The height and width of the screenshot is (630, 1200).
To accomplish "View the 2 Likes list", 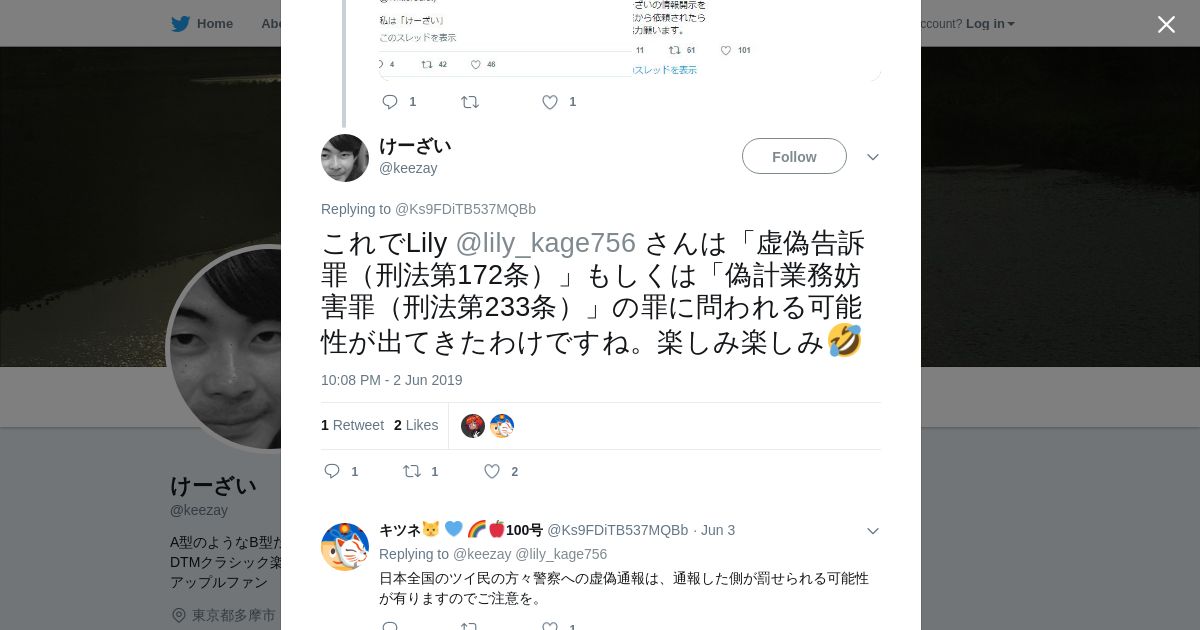I will (x=416, y=425).
